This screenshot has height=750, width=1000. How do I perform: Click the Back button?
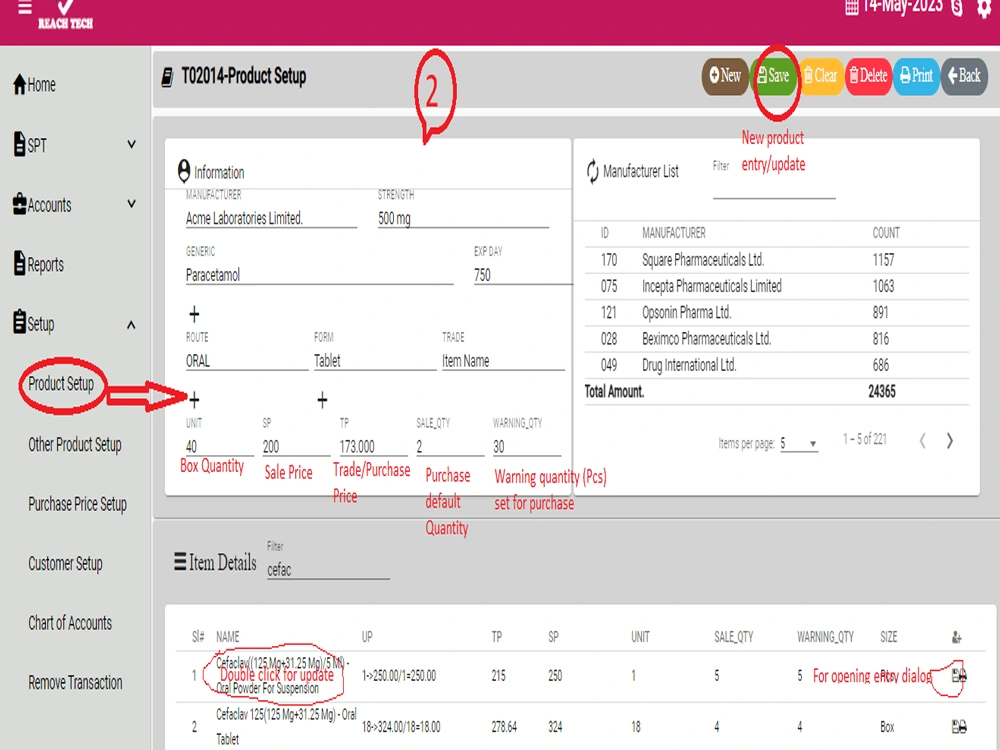click(x=964, y=76)
